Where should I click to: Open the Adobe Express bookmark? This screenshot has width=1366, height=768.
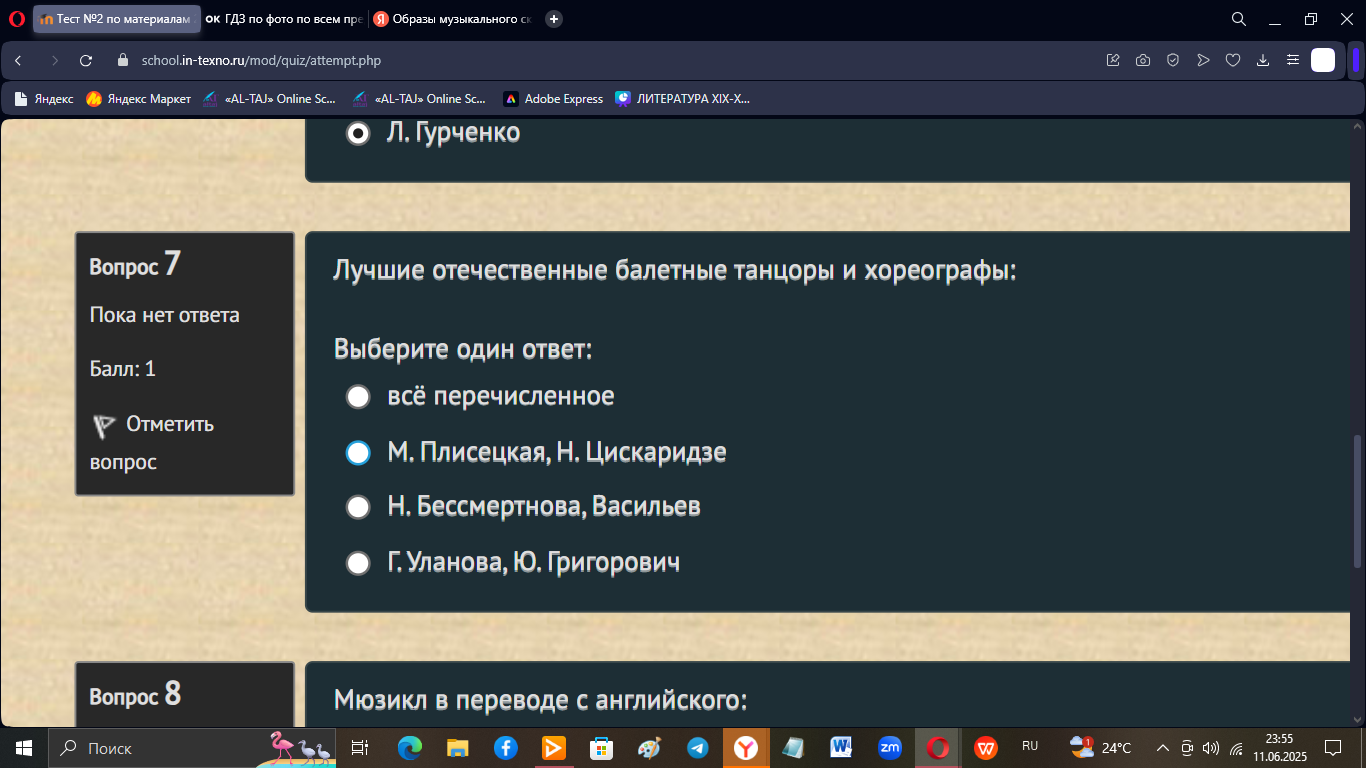click(553, 99)
